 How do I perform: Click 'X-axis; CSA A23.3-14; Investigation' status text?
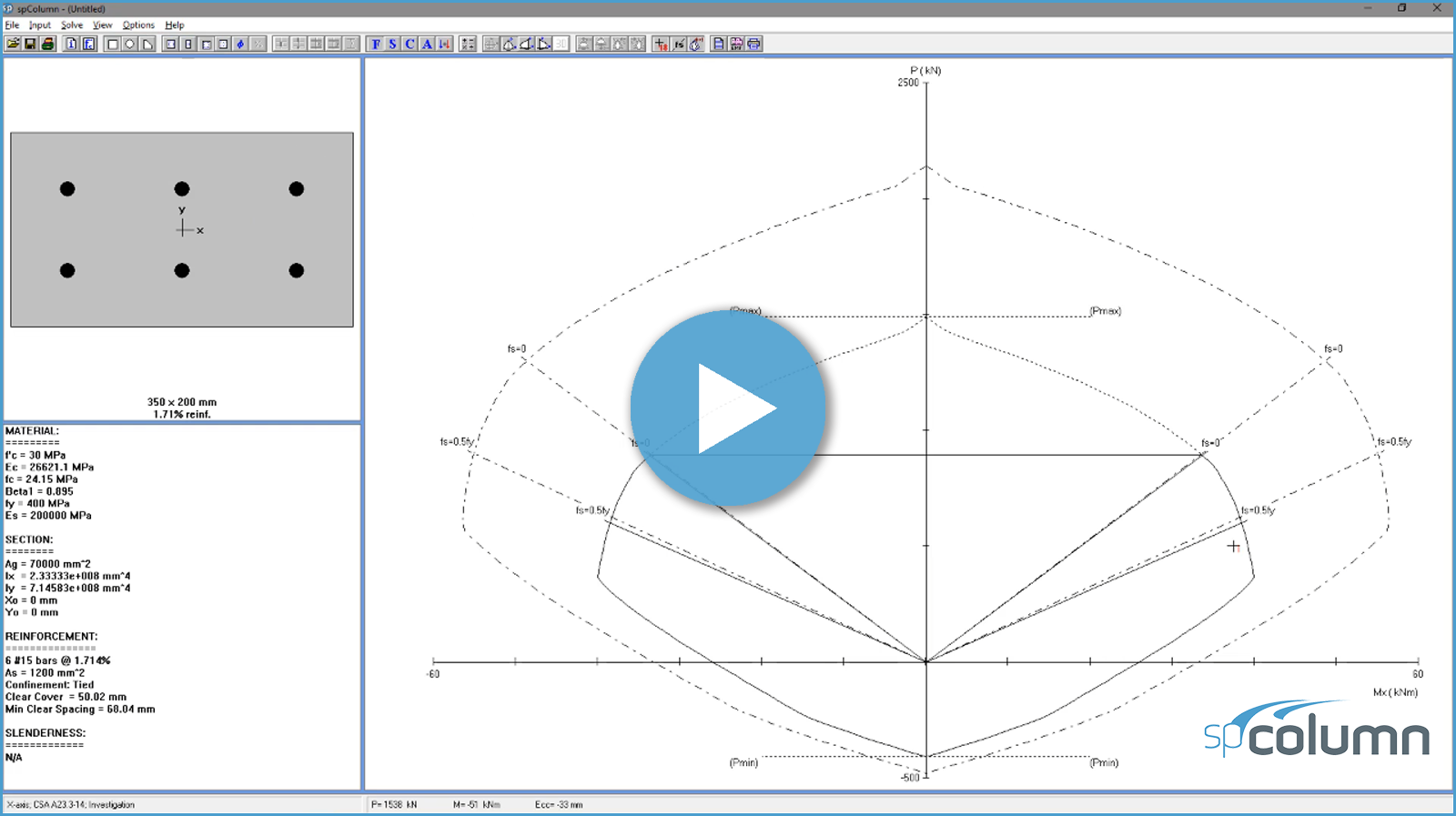click(71, 805)
